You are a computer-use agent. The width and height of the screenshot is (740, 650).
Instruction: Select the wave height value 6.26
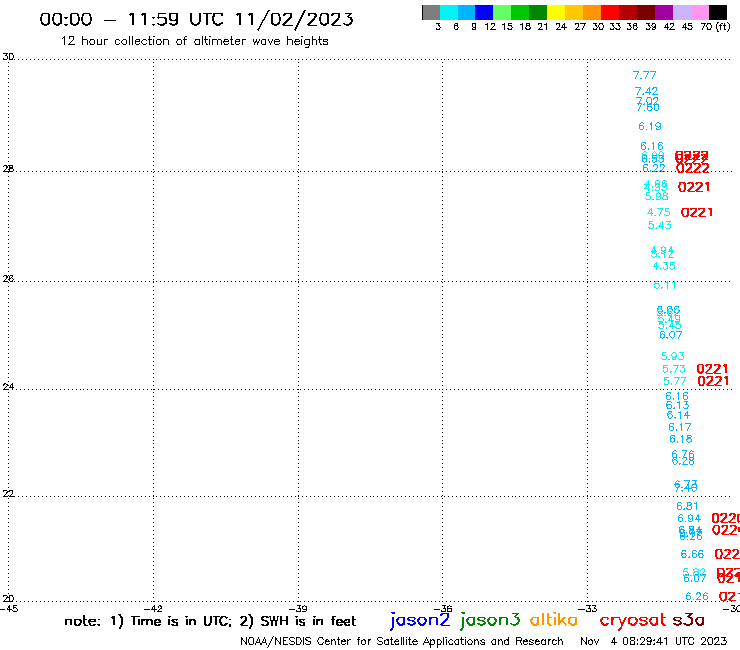pyautogui.click(x=697, y=597)
